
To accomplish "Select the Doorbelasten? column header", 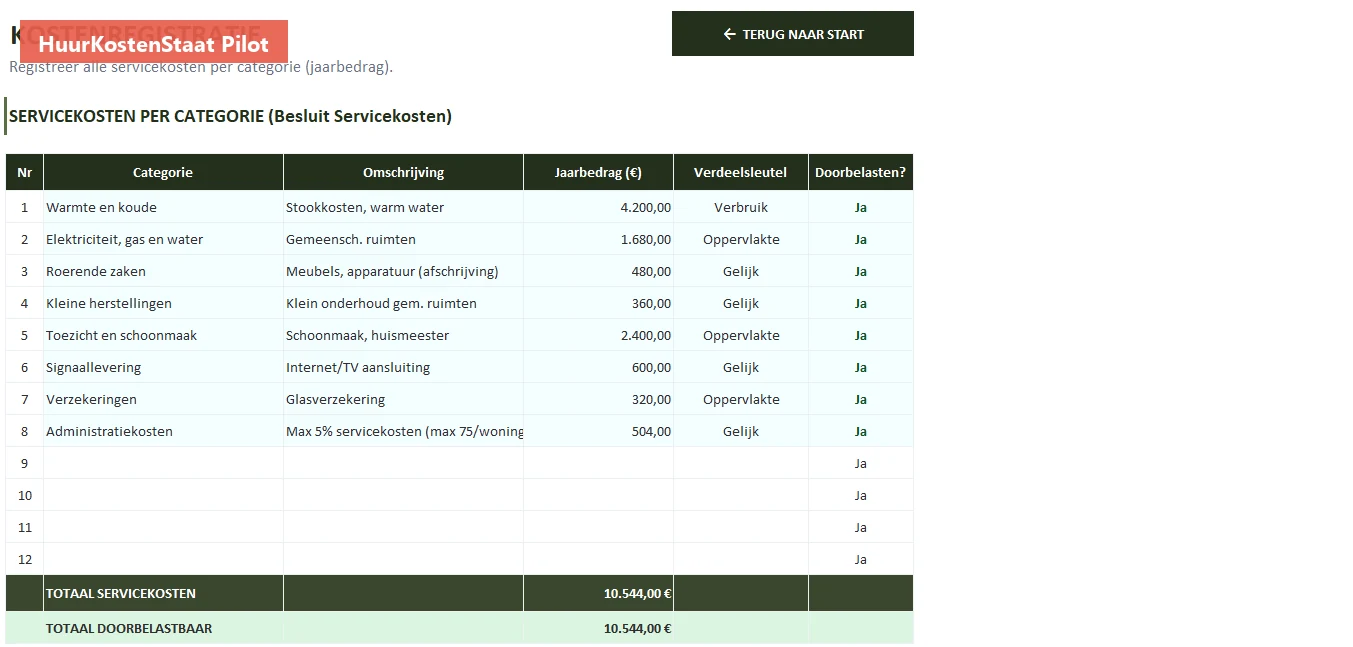I will (x=861, y=172).
